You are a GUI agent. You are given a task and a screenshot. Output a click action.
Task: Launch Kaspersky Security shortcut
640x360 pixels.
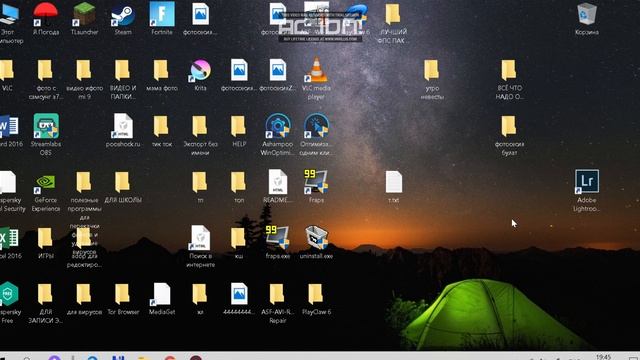[8, 182]
